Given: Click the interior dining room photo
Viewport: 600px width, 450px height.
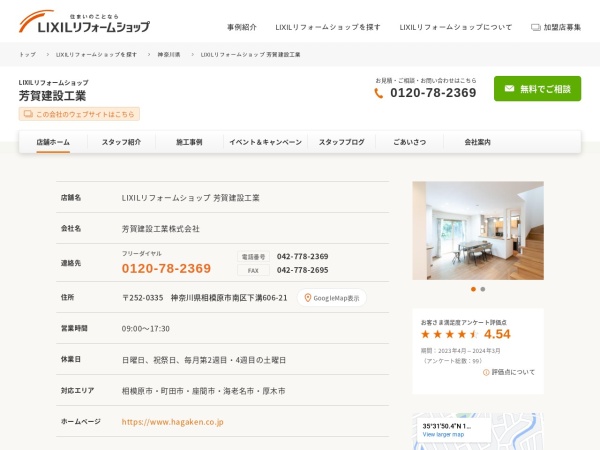Looking at the screenshot, I should (478, 230).
